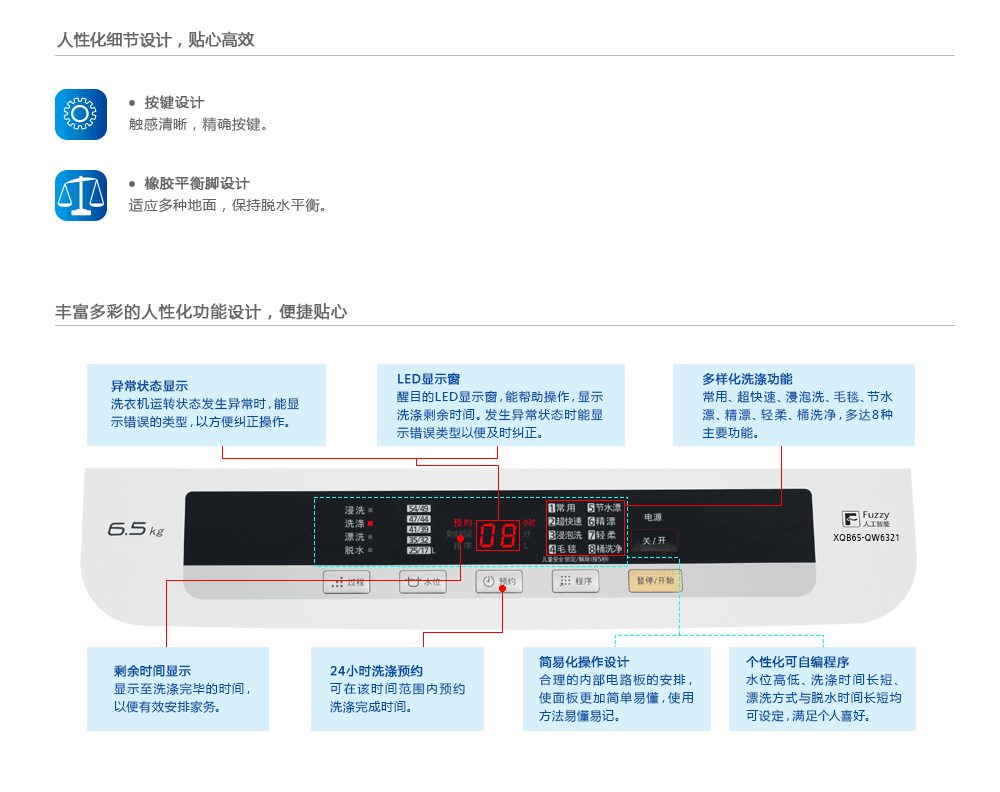The image size is (1000, 792).
Task: Click the blue balance scale icon
Action: coord(80,195)
